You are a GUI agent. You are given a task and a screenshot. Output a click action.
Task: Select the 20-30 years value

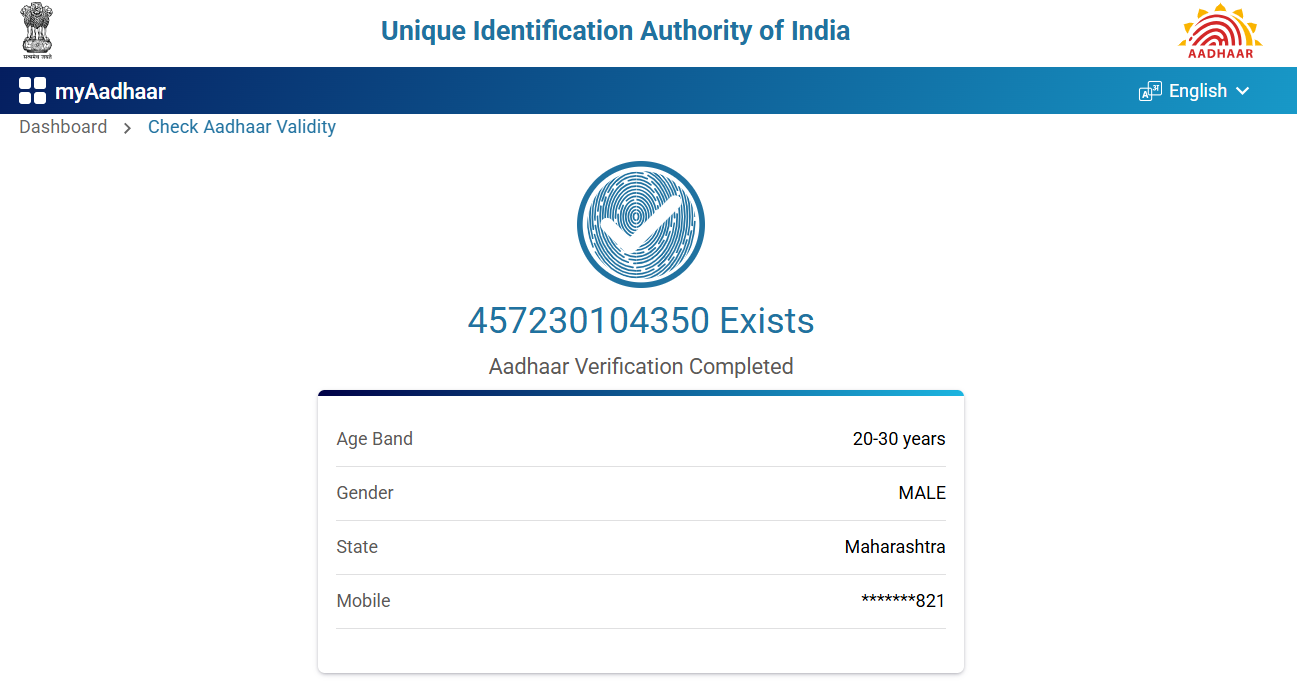898,439
